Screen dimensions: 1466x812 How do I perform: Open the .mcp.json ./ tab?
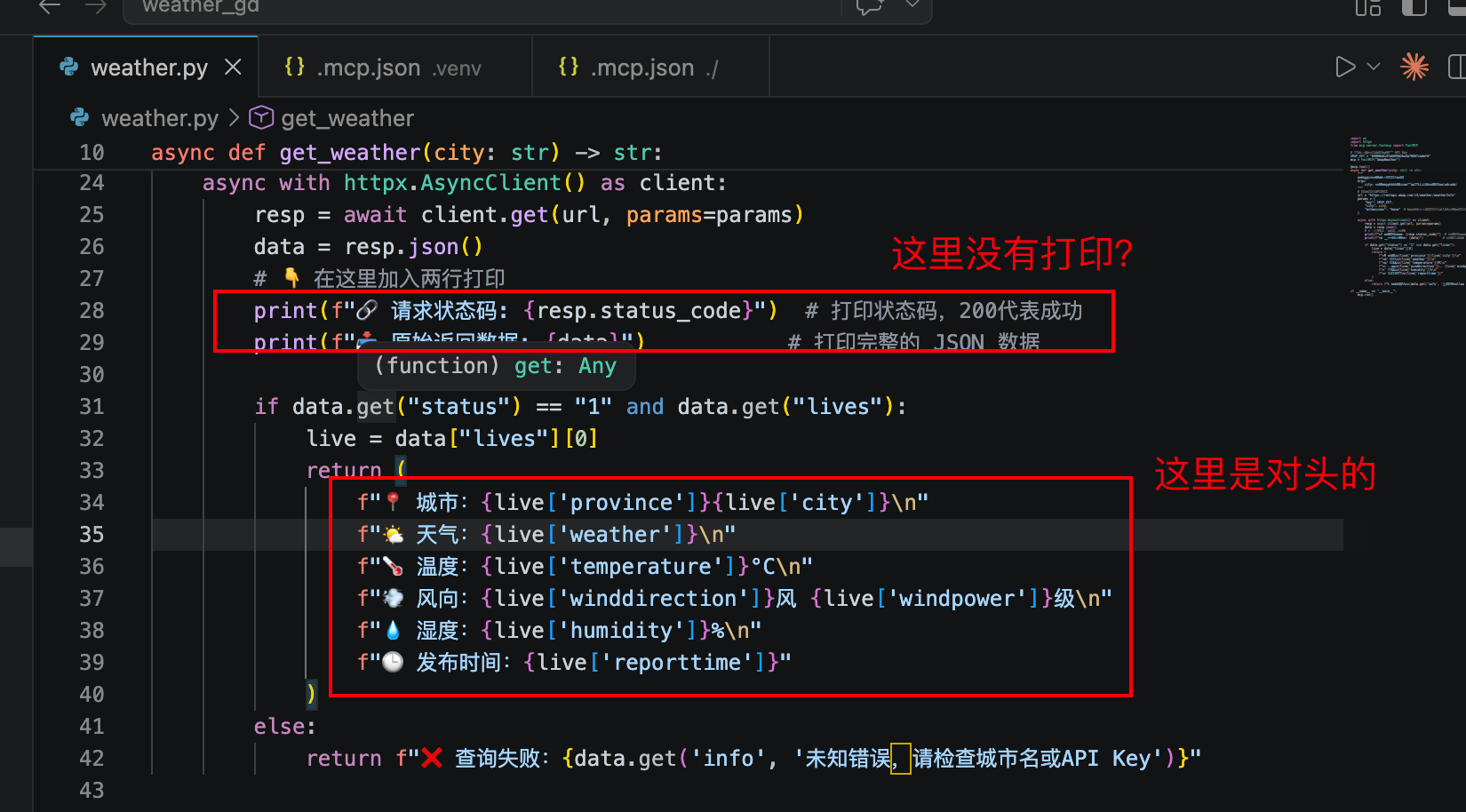pyautogui.click(x=650, y=68)
